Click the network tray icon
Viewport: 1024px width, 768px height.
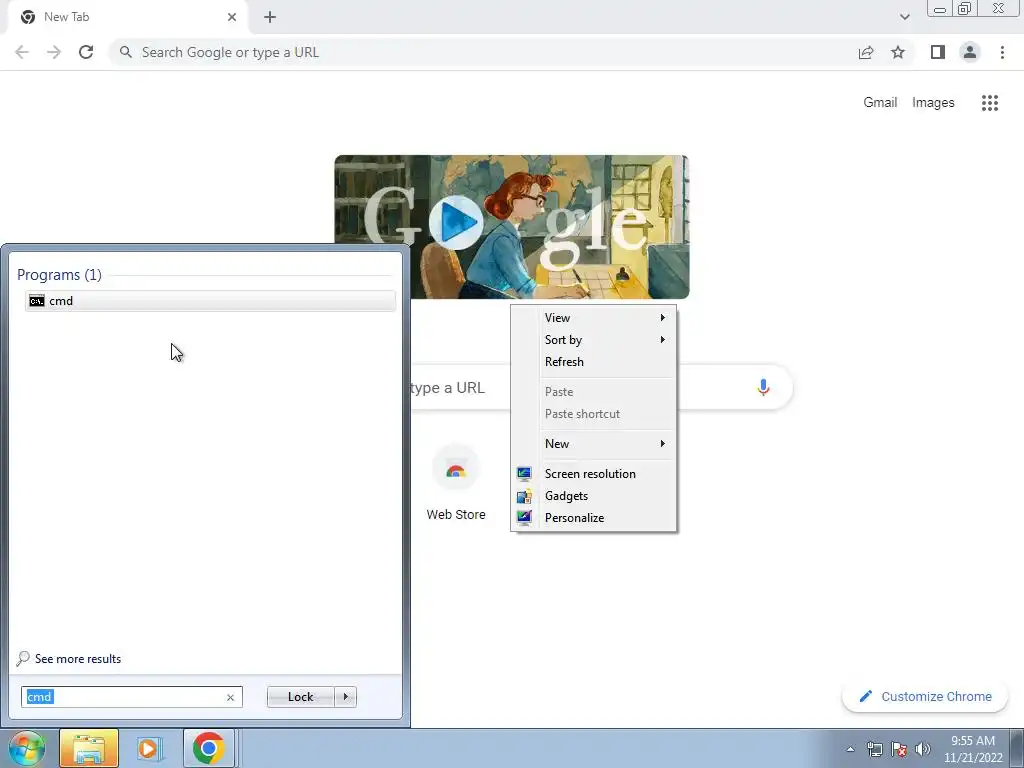874,749
